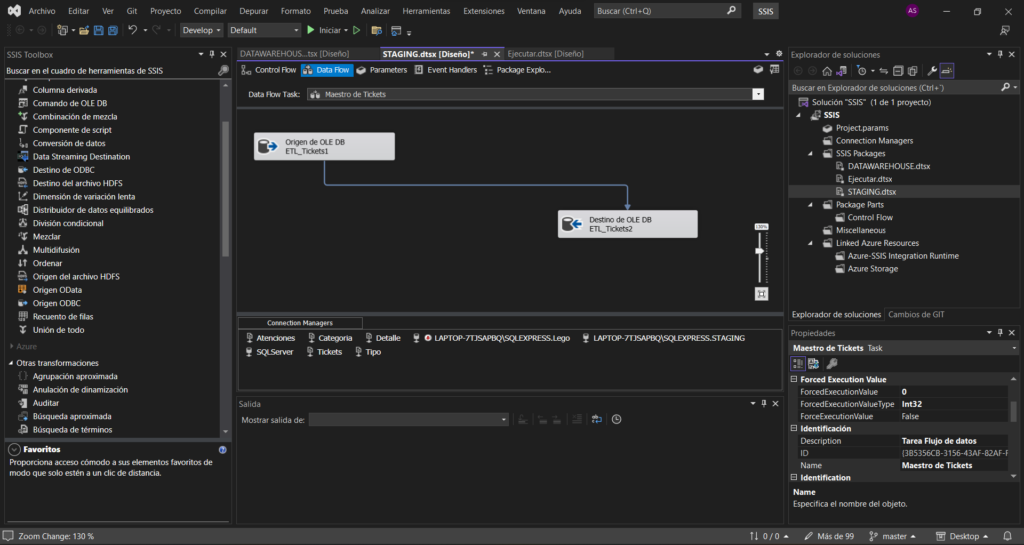Toggle pin on SSIS Toolbox panel
The width and height of the screenshot is (1024, 545).
point(211,54)
